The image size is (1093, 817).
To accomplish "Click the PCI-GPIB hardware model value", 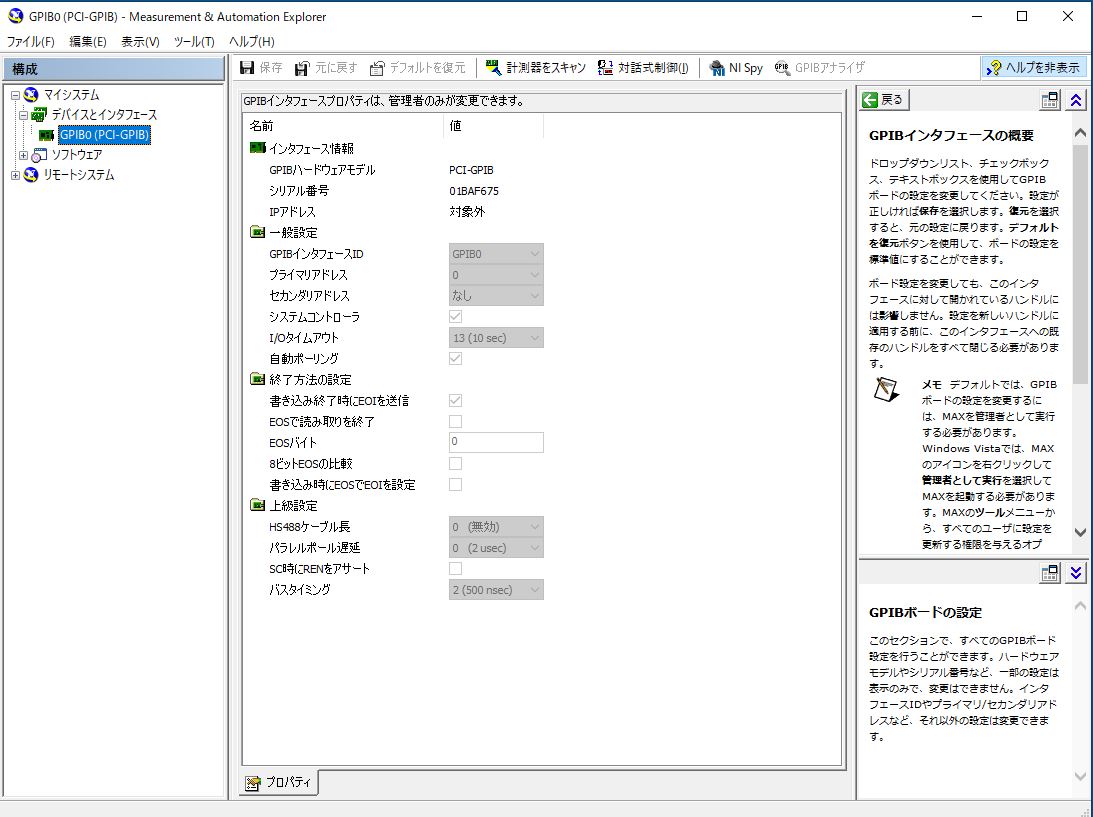I will click(x=471, y=170).
